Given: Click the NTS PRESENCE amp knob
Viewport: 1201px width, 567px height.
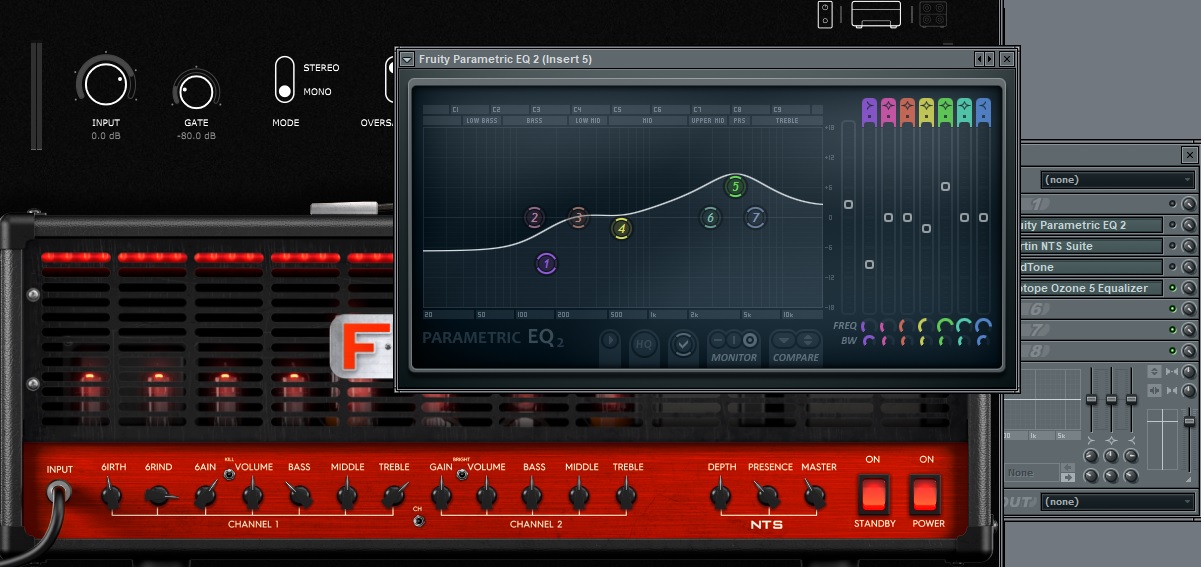Looking at the screenshot, I should coord(767,494).
